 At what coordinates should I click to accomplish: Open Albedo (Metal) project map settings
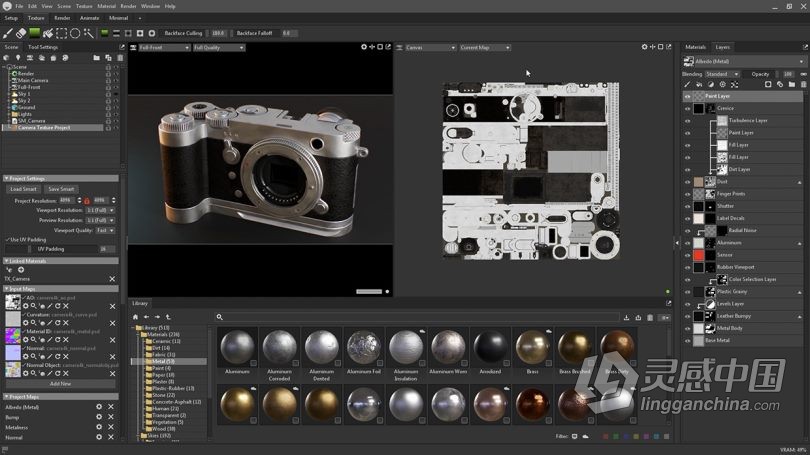(x=99, y=407)
